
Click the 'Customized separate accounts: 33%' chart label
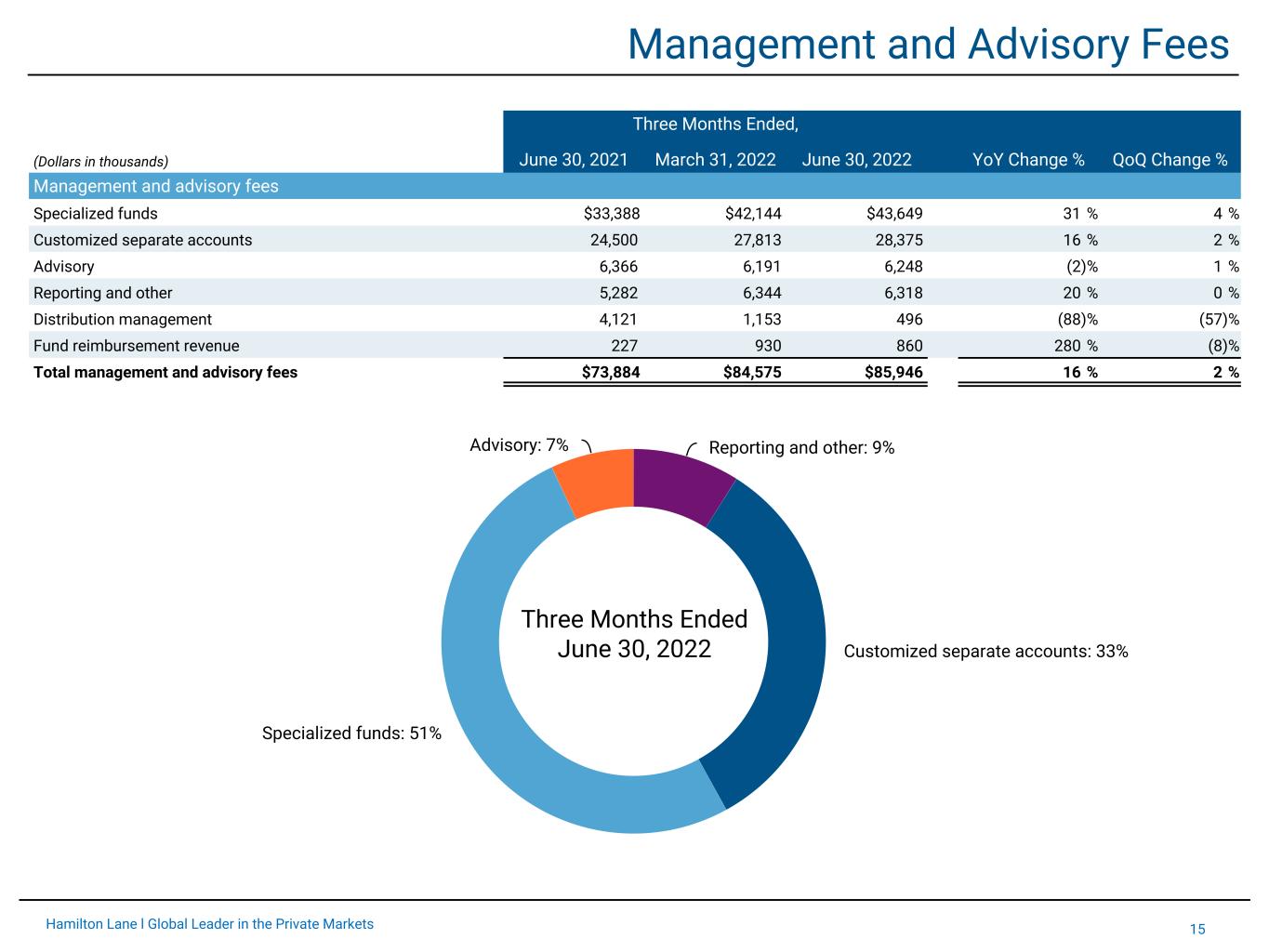pyautogui.click(x=985, y=652)
